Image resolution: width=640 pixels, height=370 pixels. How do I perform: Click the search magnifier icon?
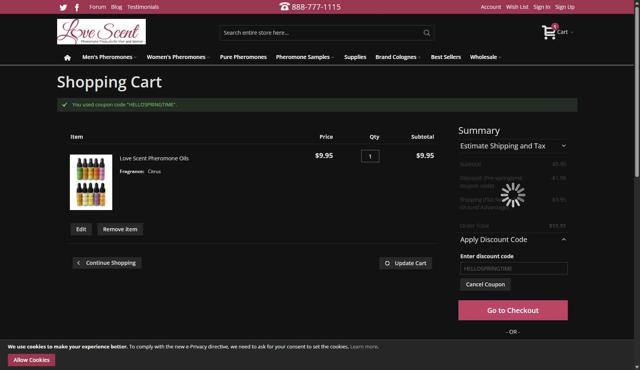427,33
